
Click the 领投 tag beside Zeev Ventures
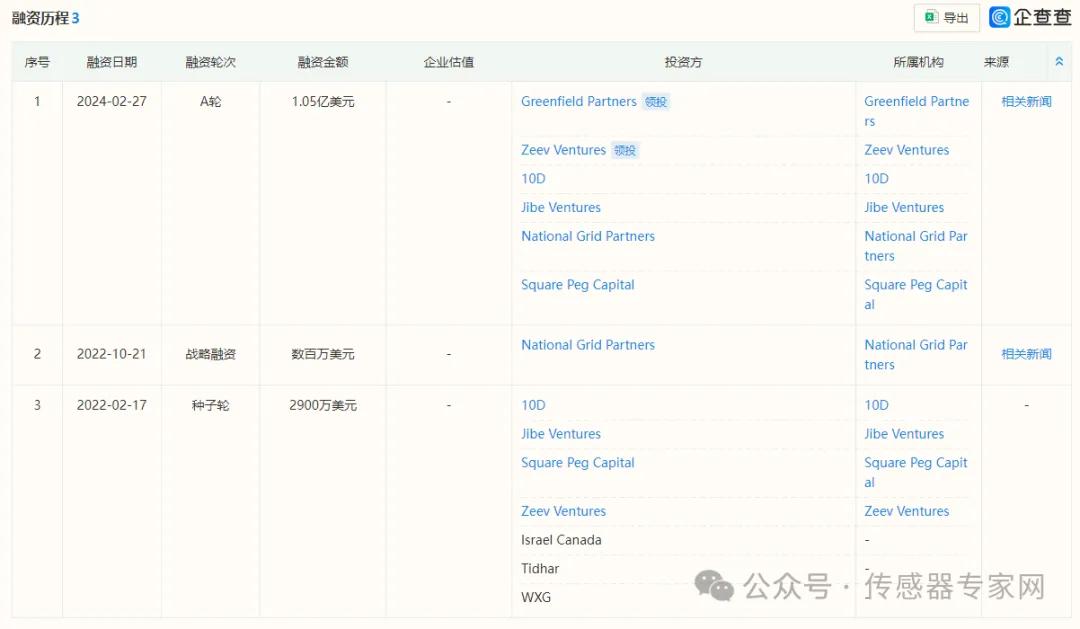tap(625, 151)
